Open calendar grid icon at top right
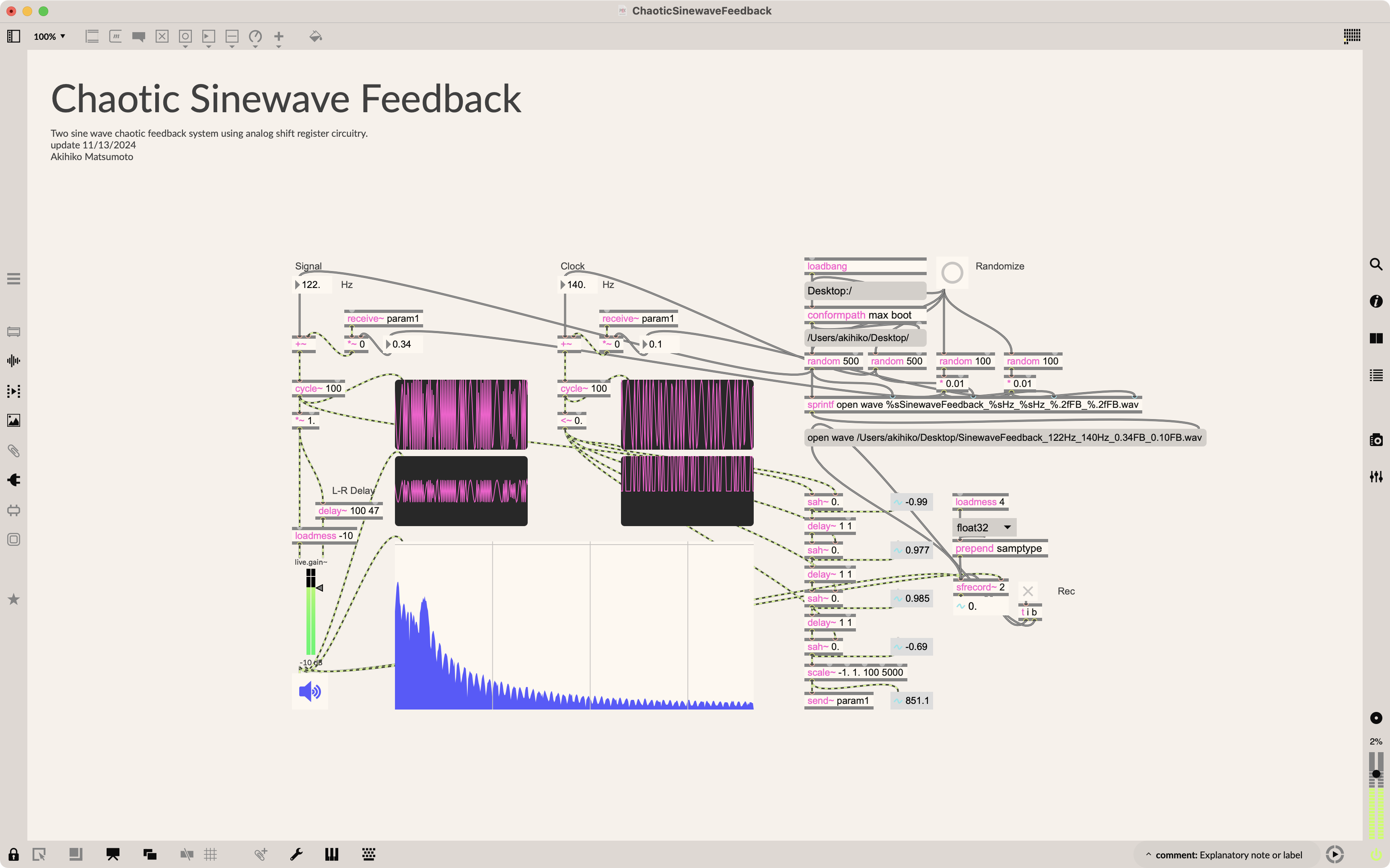 tap(1351, 36)
